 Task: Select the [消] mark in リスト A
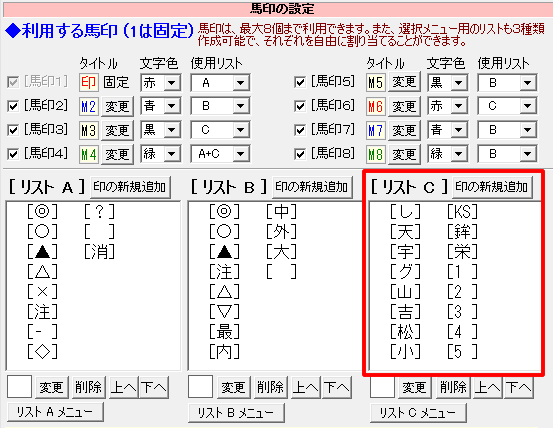pos(100,252)
